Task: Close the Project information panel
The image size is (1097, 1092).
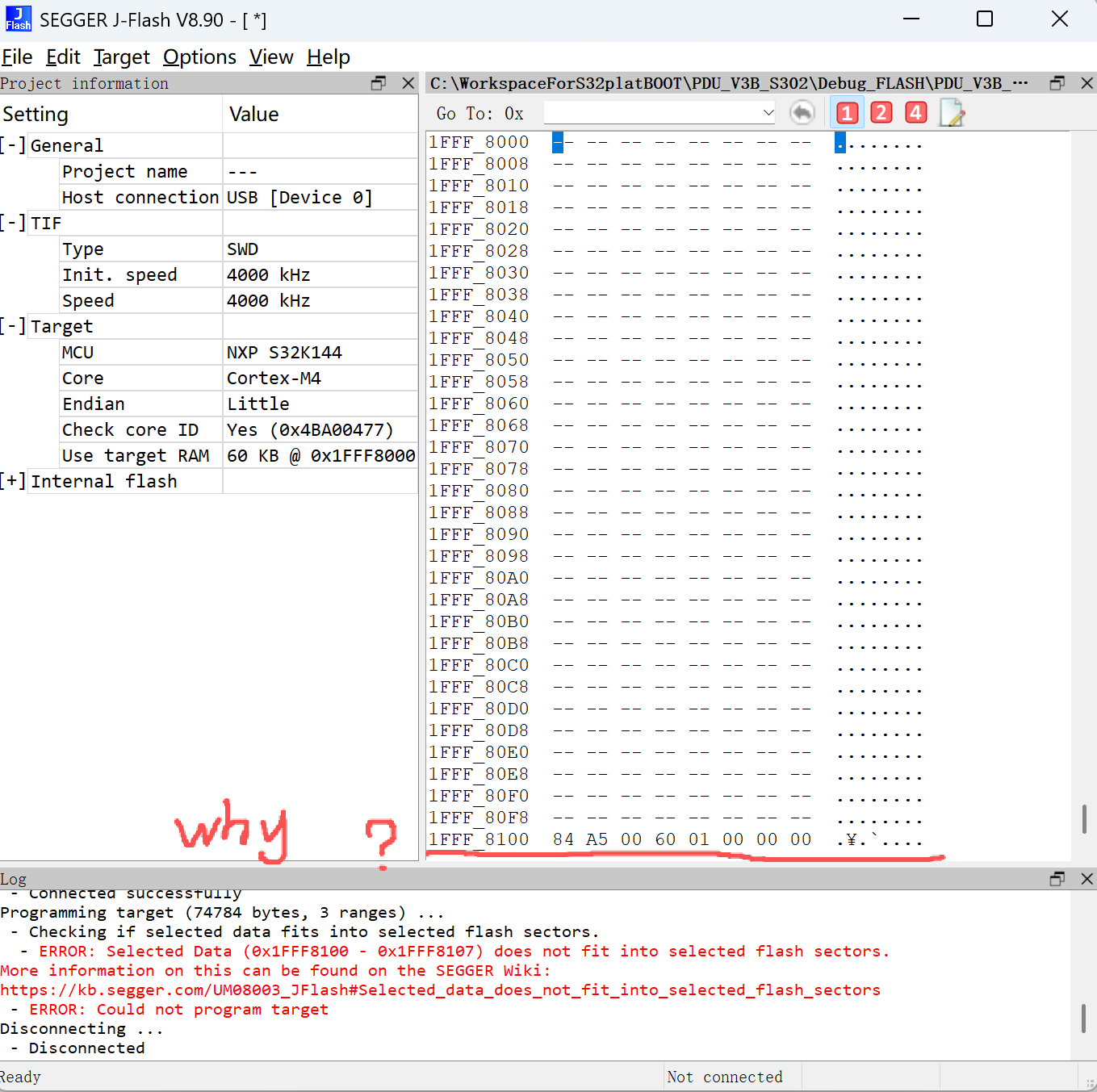Action: (408, 83)
